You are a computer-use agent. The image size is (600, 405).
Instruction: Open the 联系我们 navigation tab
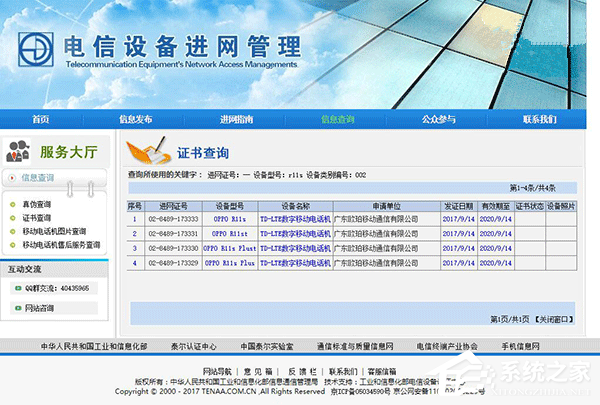point(540,119)
